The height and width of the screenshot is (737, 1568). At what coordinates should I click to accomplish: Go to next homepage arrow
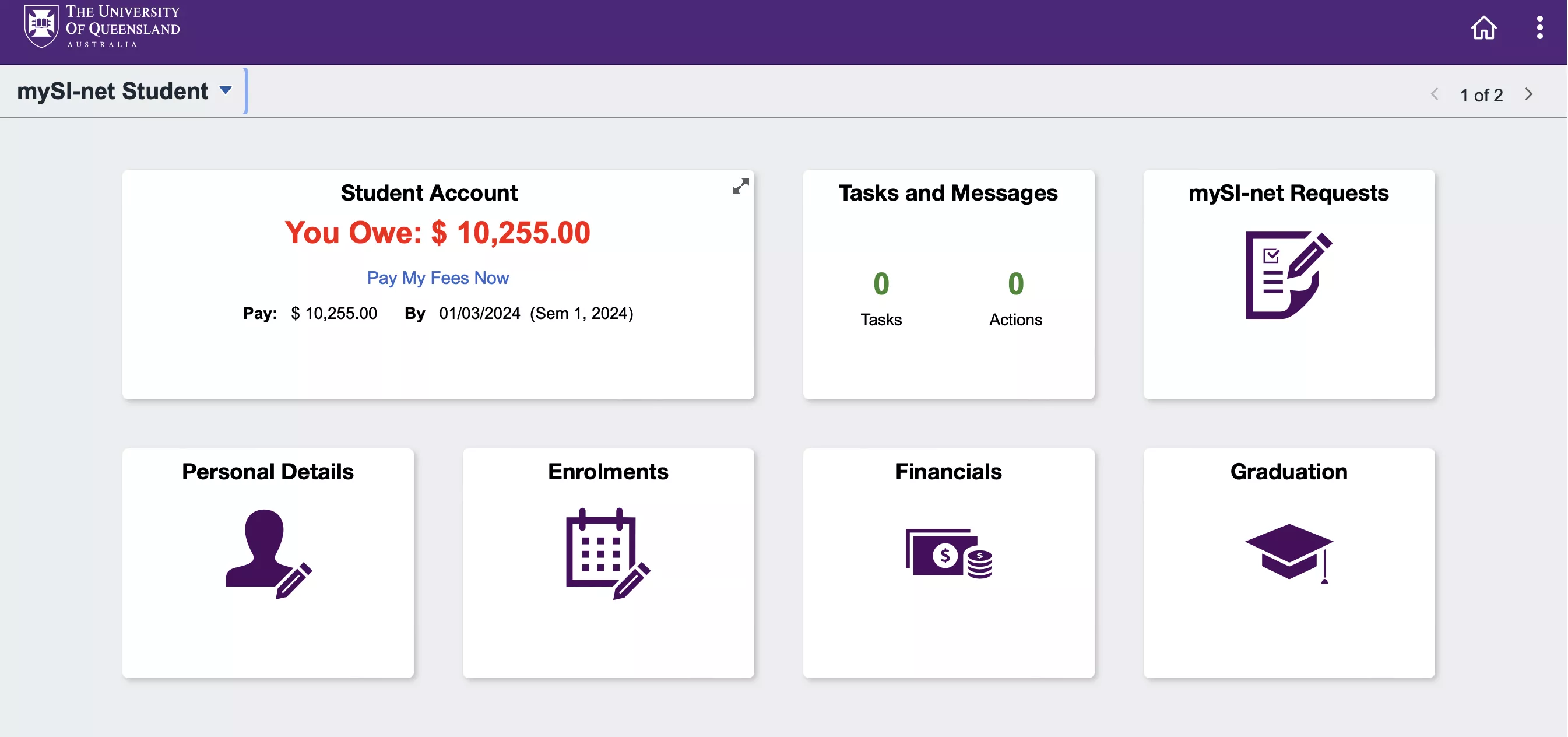pyautogui.click(x=1528, y=94)
